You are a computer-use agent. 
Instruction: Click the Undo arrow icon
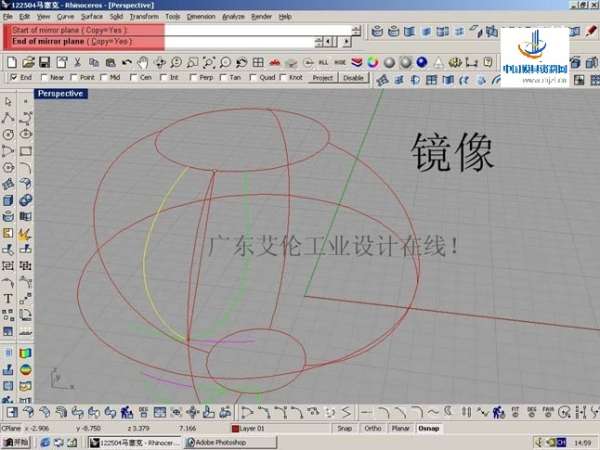[127, 62]
